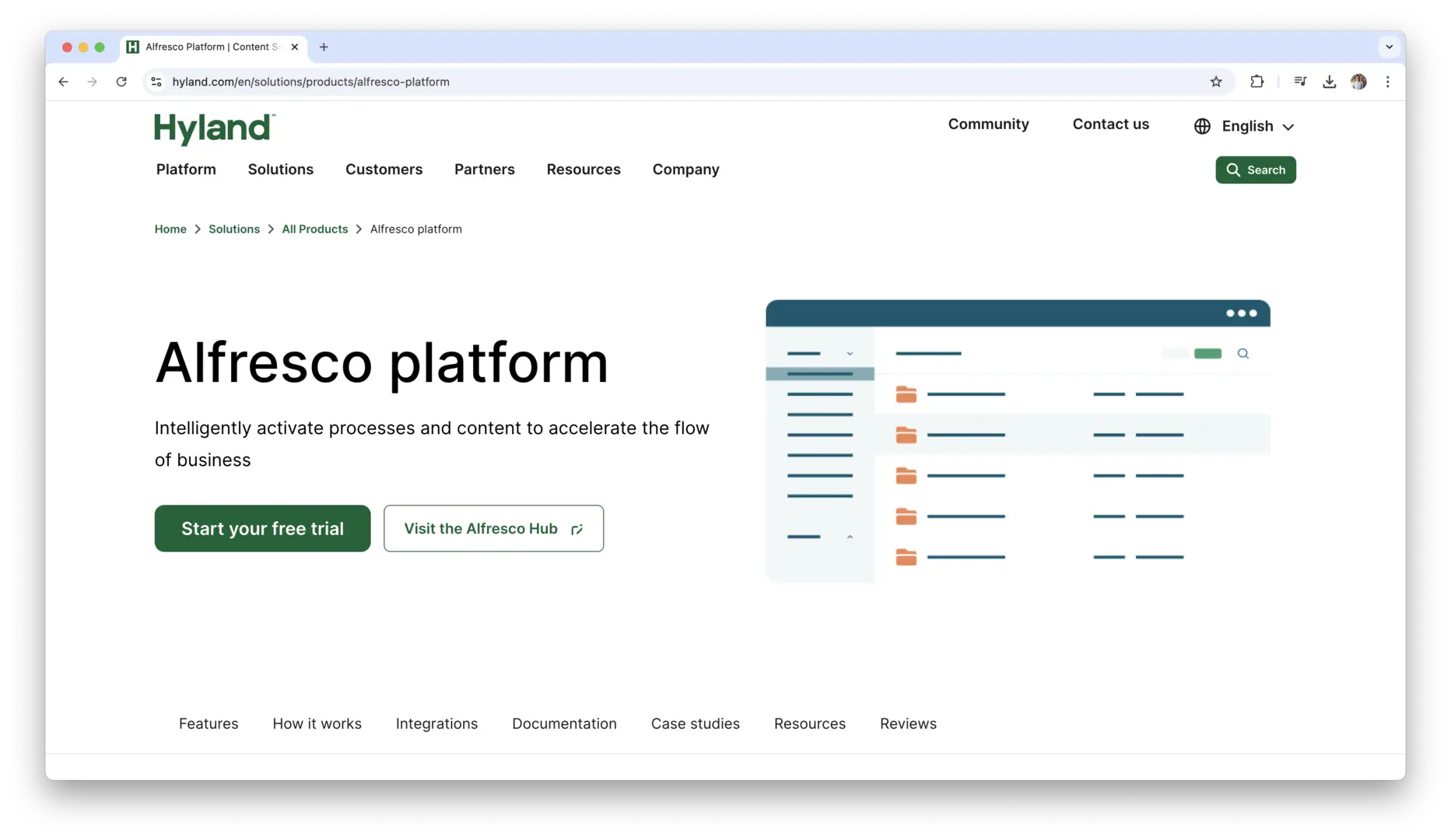Open a new browser tab
This screenshot has height=840, width=1451.
point(324,47)
